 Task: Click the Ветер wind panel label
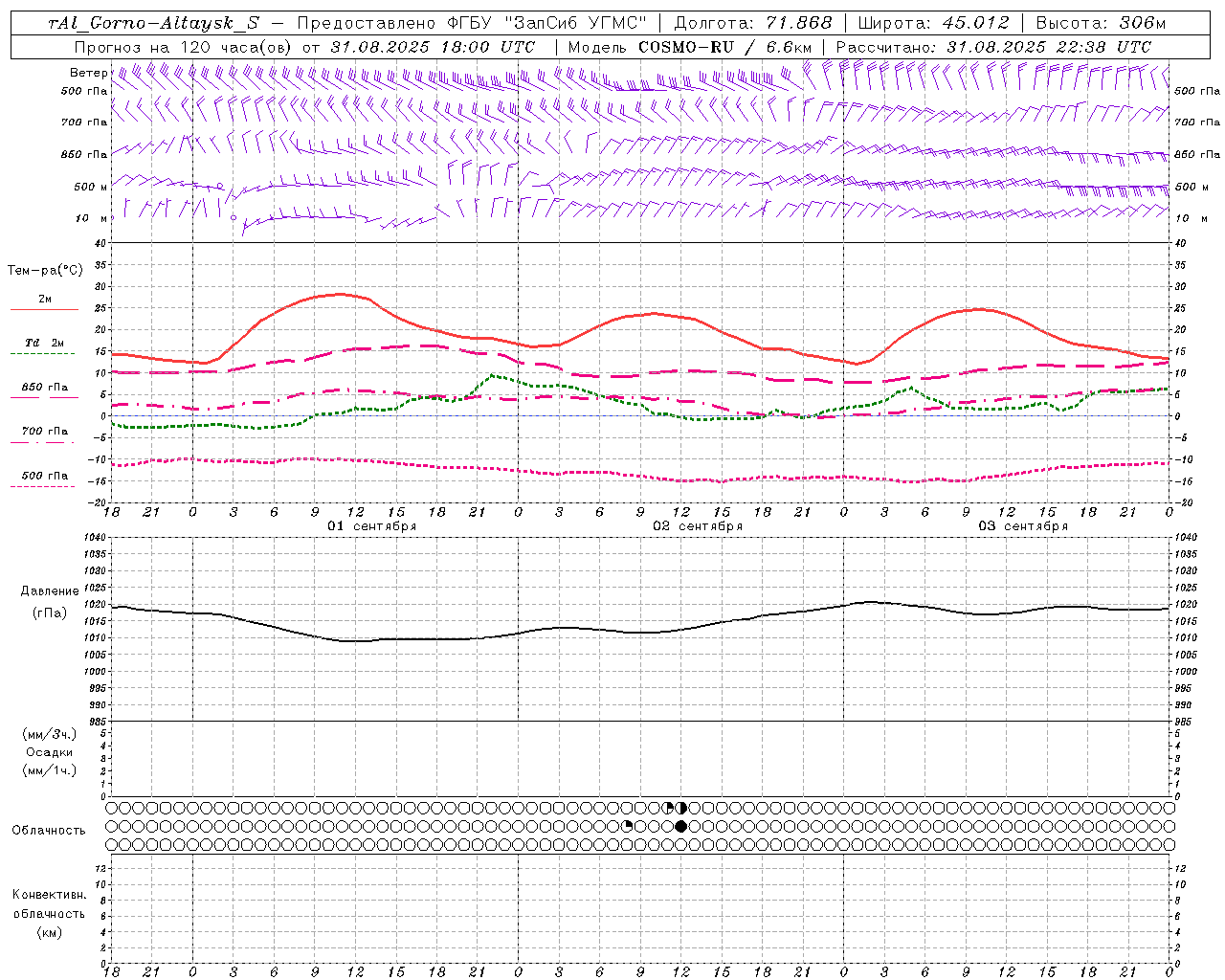coord(89,73)
